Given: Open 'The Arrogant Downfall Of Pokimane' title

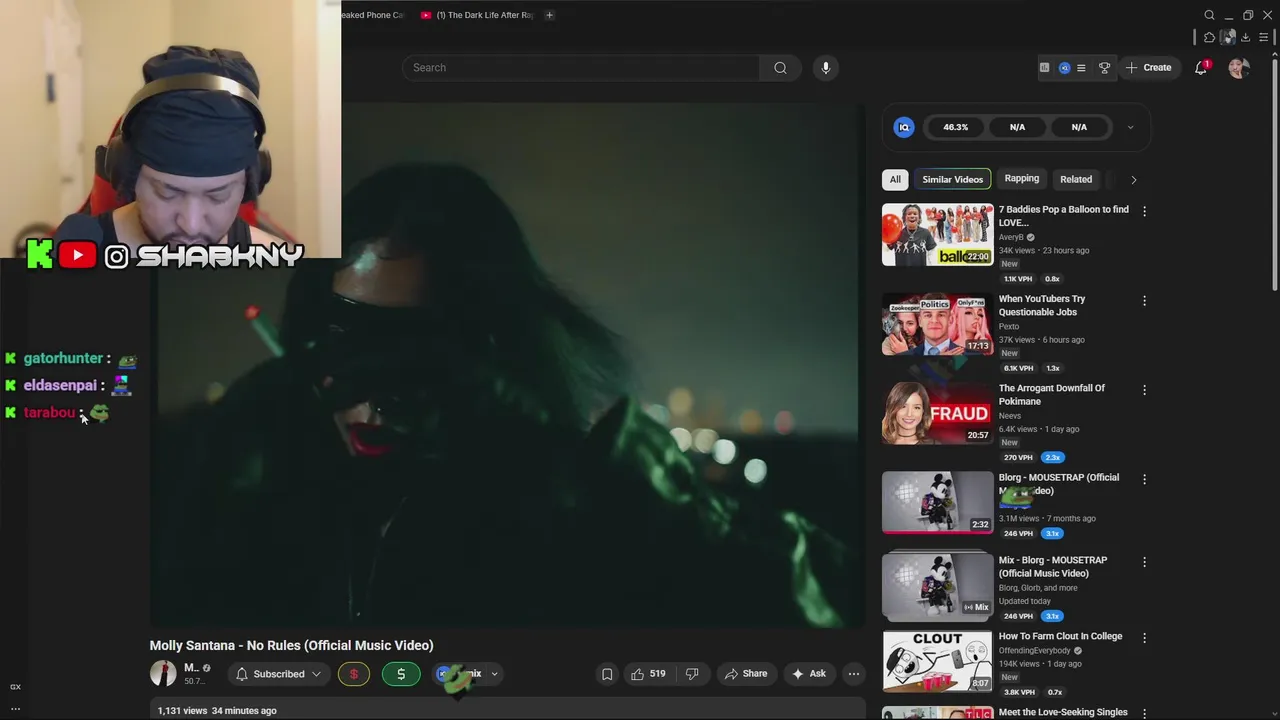Looking at the screenshot, I should (x=1051, y=395).
